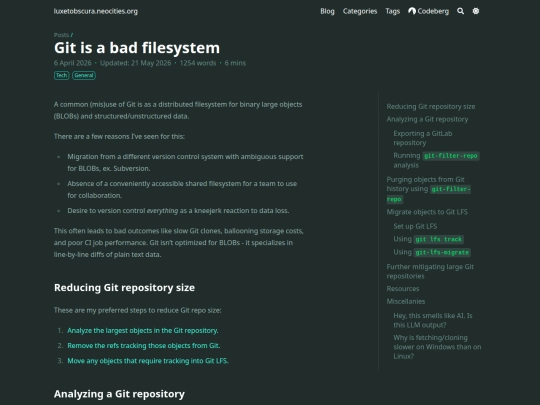Click 'There are a few reasons I've seen' sentence

pyautogui.click(x=119, y=136)
